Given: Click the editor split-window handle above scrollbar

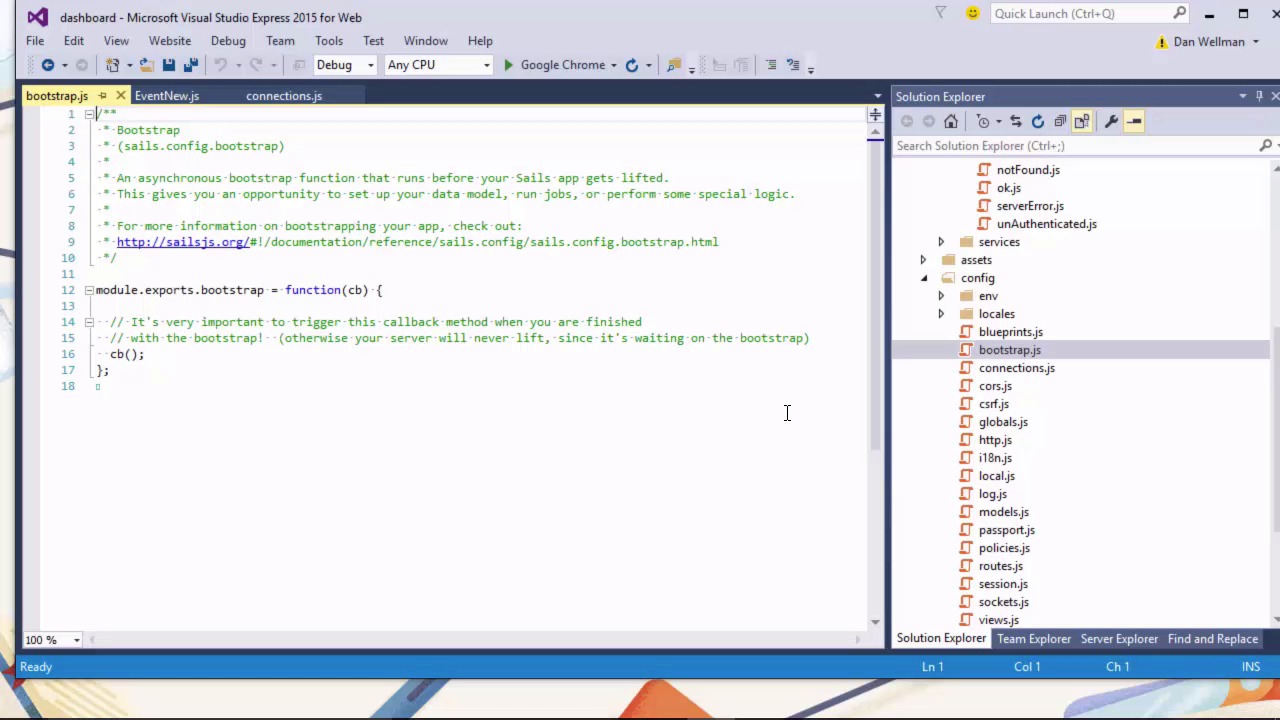Looking at the screenshot, I should click(875, 114).
